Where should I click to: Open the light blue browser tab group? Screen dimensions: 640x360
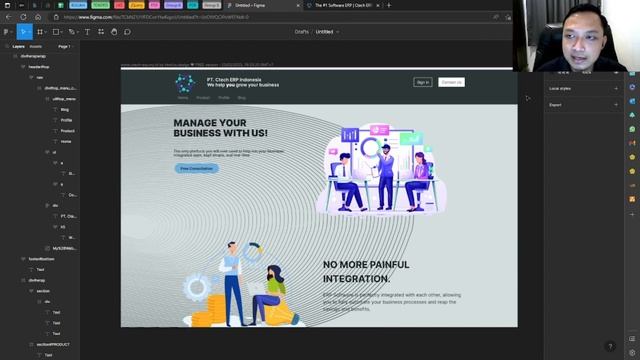point(78,5)
